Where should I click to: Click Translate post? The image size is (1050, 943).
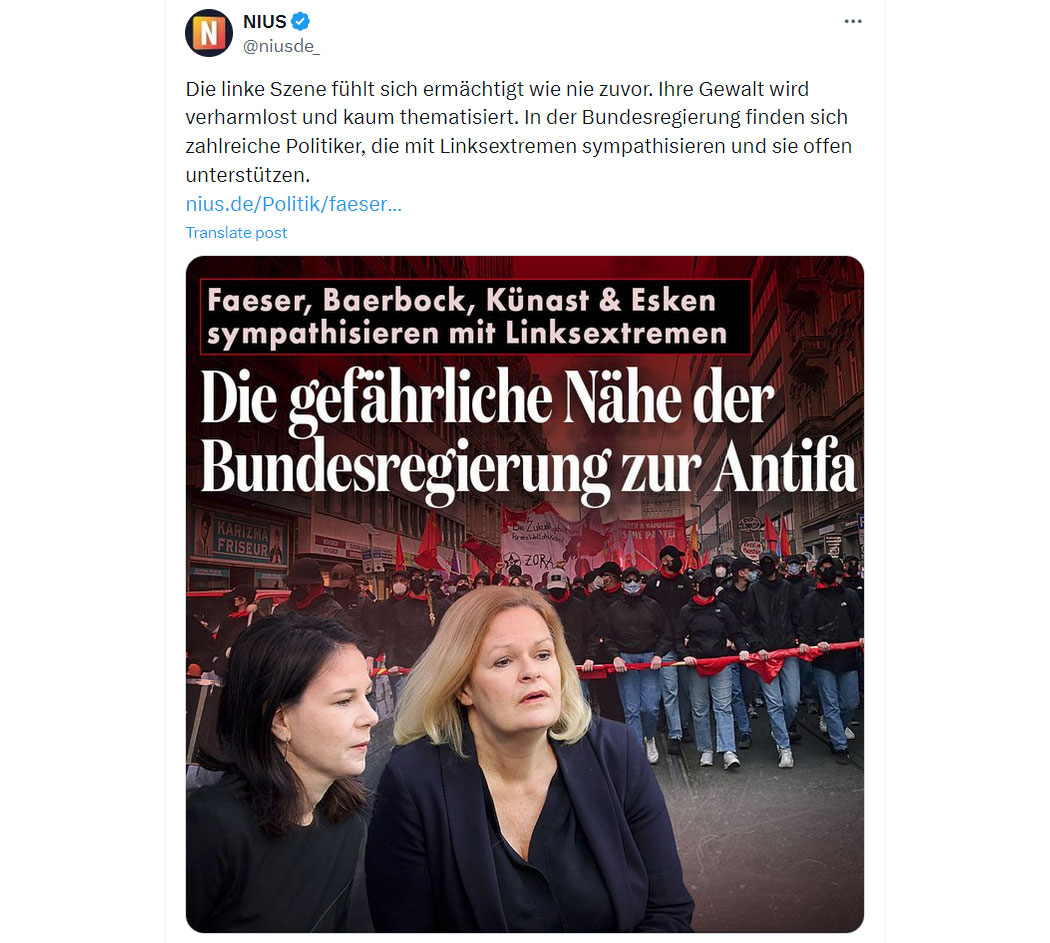tap(236, 232)
